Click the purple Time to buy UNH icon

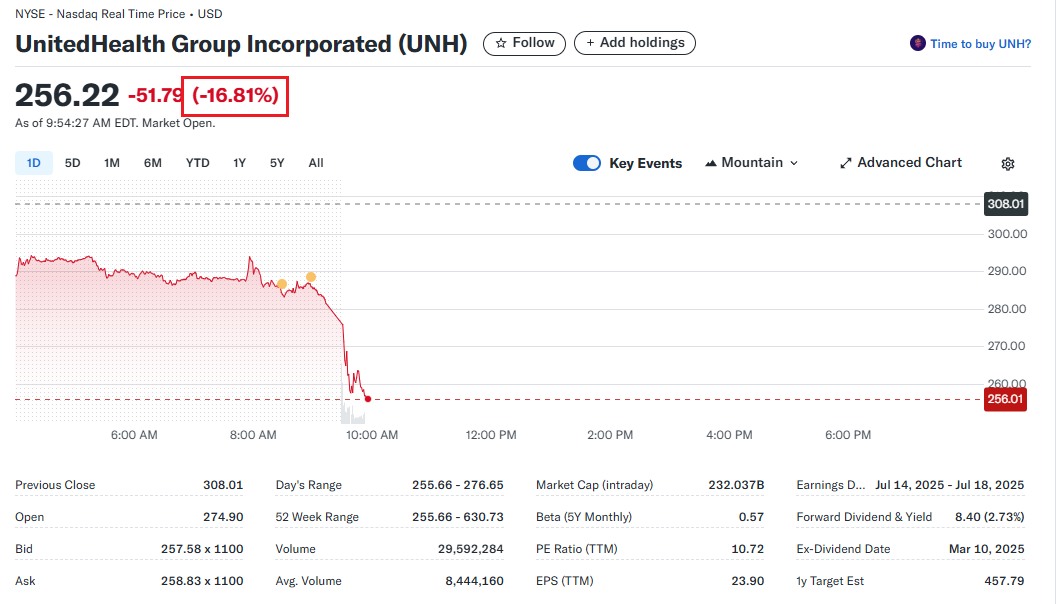click(x=917, y=44)
